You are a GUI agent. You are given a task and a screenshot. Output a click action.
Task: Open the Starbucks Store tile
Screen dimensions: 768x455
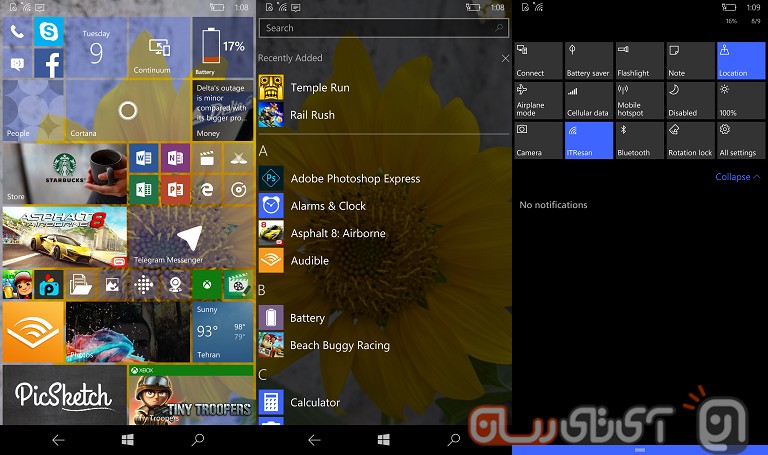pyautogui.click(x=65, y=174)
